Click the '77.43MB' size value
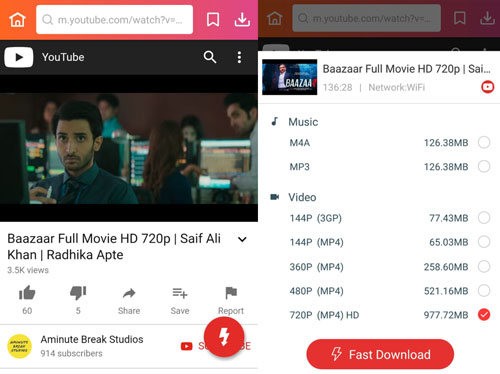 pos(449,218)
